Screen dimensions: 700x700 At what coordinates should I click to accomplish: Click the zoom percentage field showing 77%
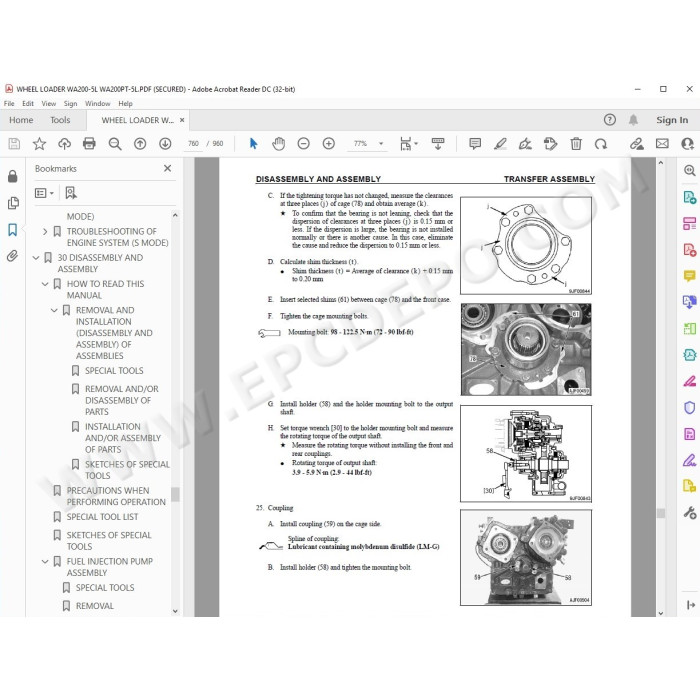pos(361,144)
